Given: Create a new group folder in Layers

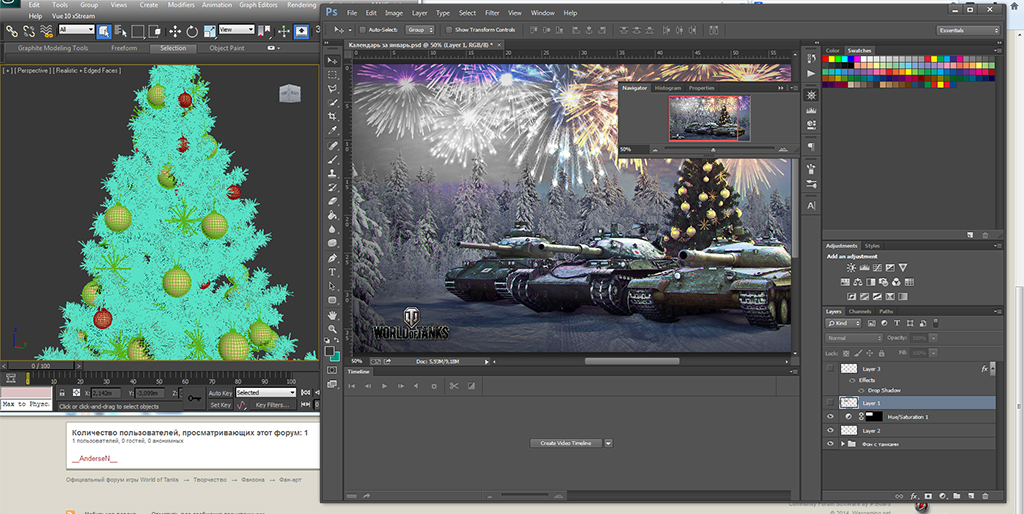Looking at the screenshot, I should point(957,496).
